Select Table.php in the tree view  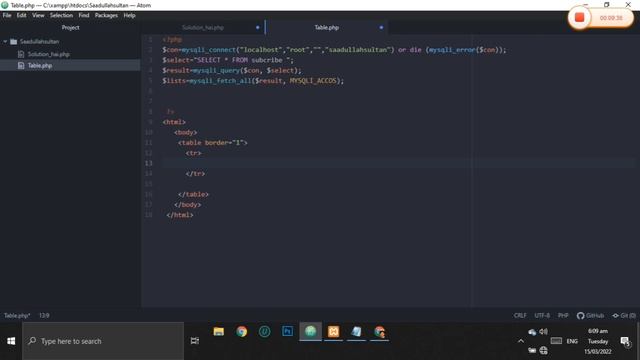pyautogui.click(x=40, y=65)
